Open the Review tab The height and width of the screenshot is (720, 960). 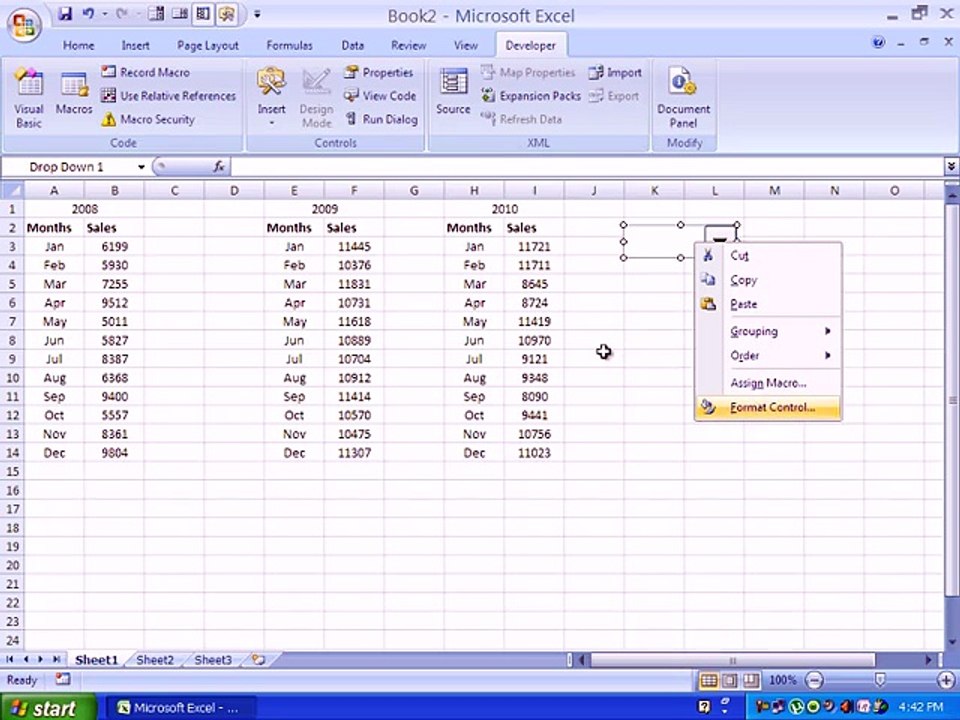click(408, 45)
